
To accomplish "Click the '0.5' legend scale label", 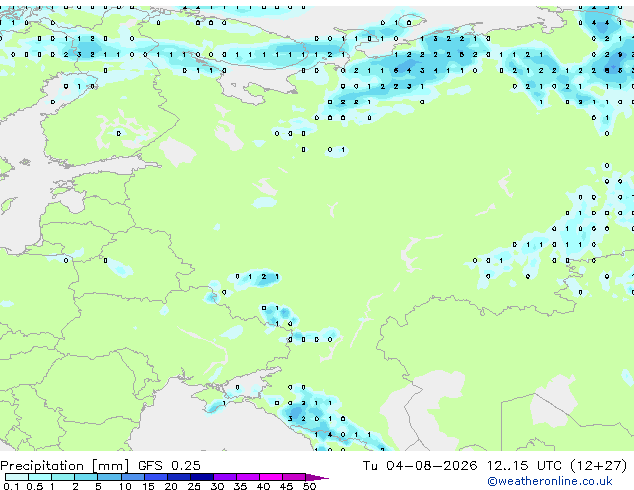I will pyautogui.click(x=35, y=486).
